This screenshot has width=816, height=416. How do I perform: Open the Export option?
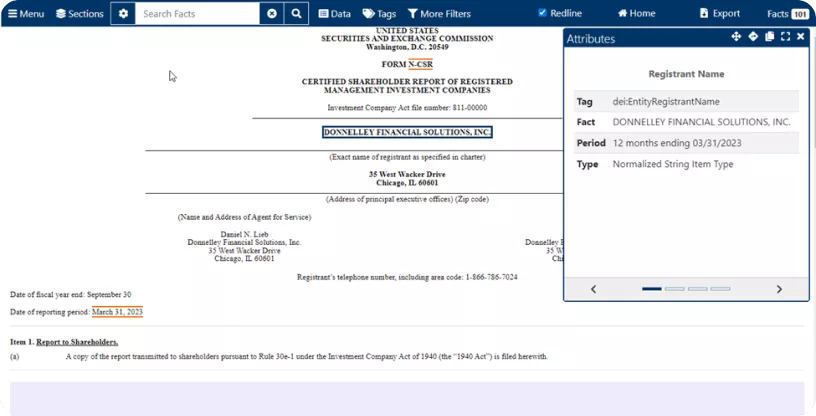[720, 14]
